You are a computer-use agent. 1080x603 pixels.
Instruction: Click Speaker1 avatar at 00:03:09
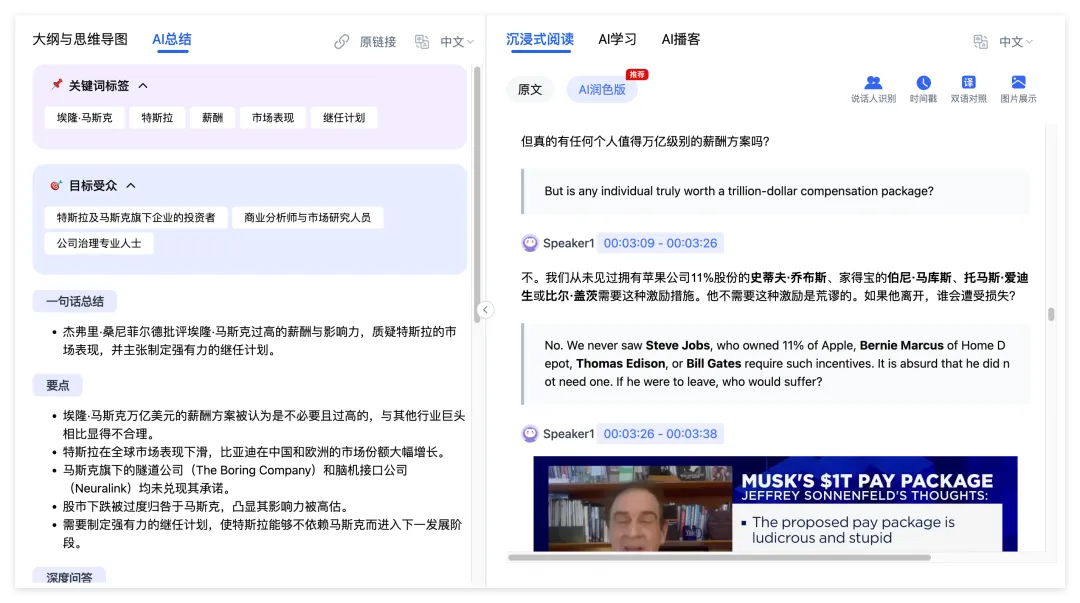pyautogui.click(x=530, y=243)
